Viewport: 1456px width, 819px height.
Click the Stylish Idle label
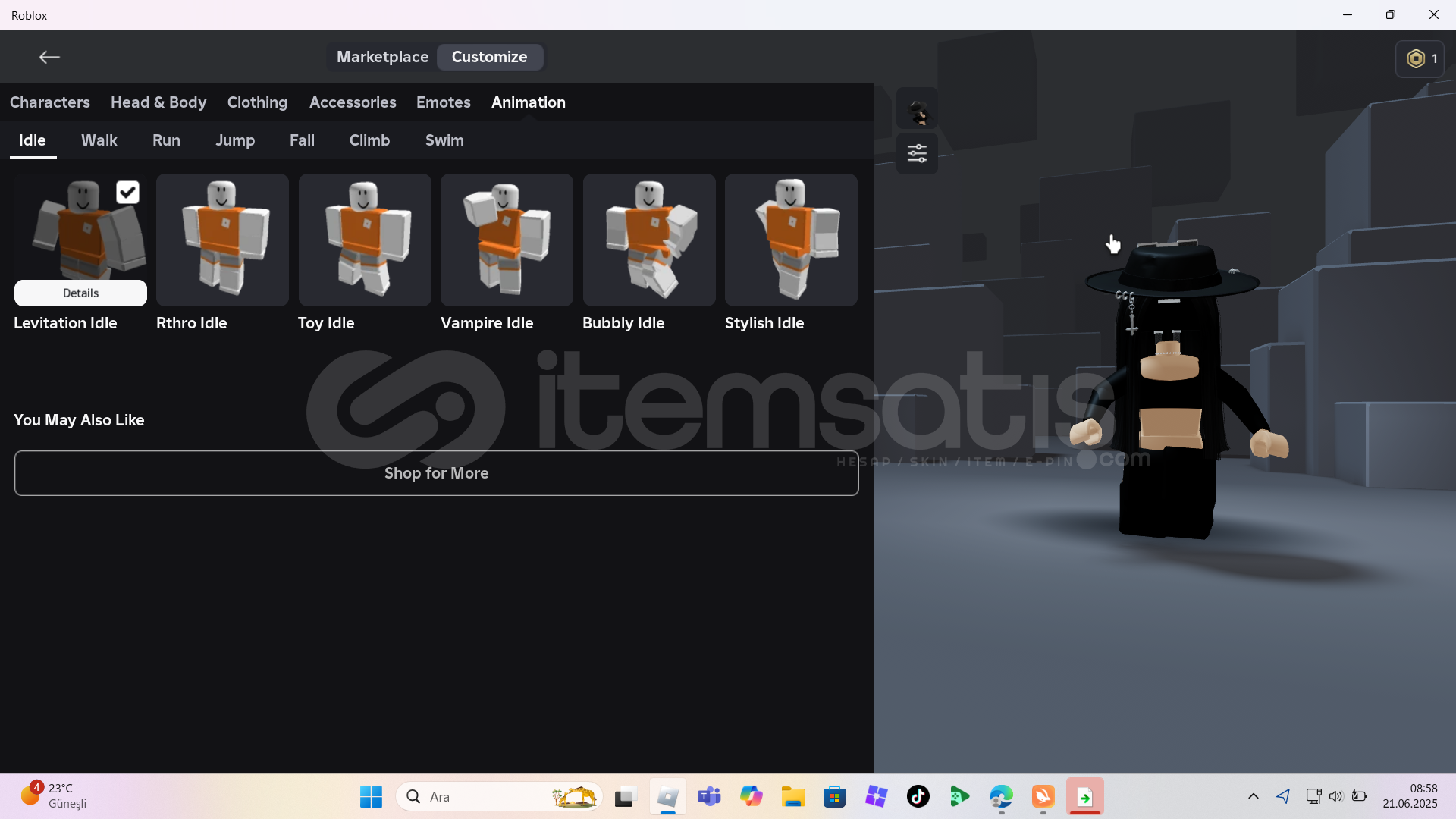(x=764, y=323)
